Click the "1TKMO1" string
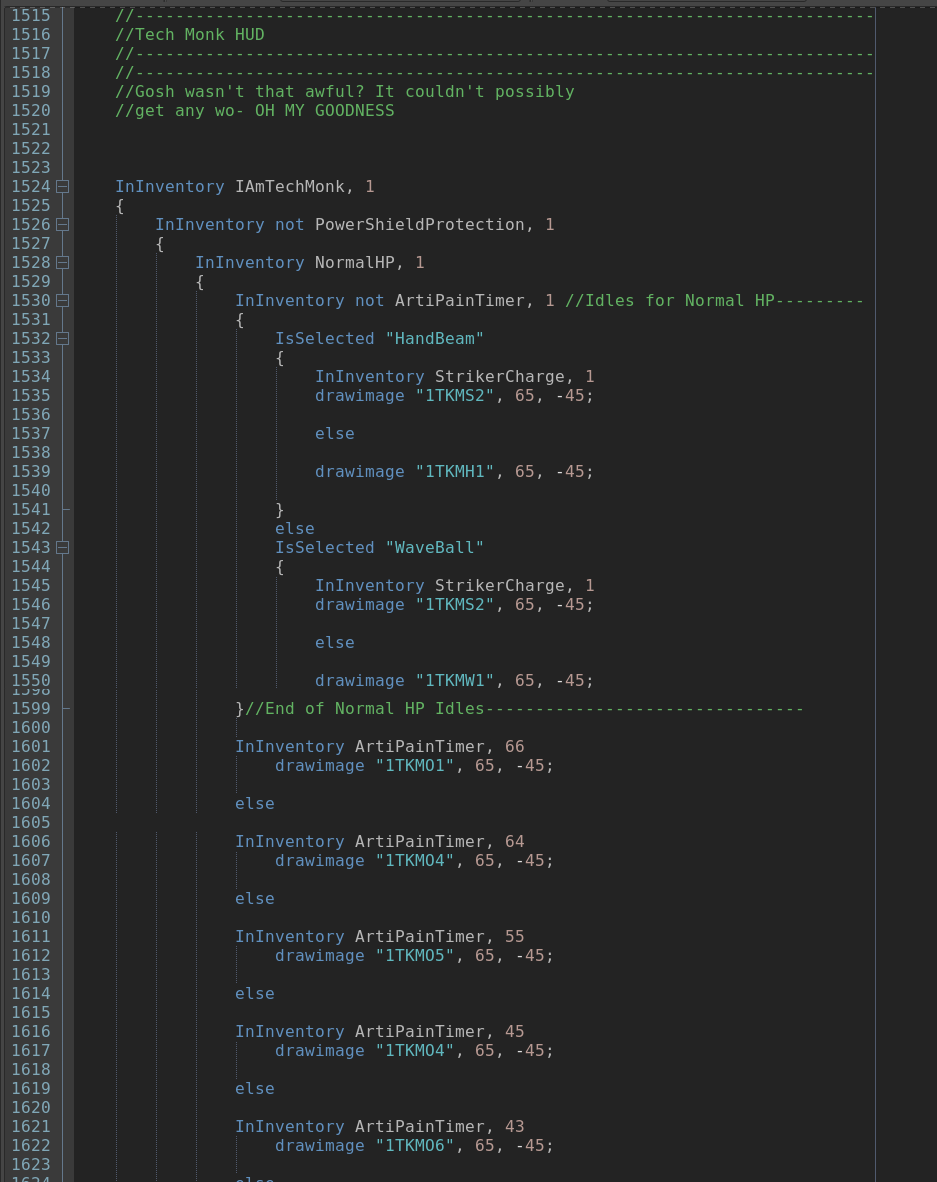The image size is (937, 1182). coord(415,766)
